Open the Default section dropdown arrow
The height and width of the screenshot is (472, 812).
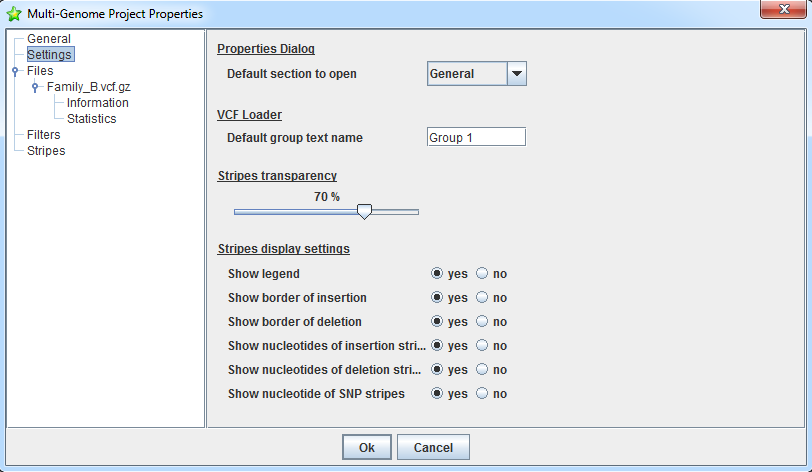tap(516, 74)
